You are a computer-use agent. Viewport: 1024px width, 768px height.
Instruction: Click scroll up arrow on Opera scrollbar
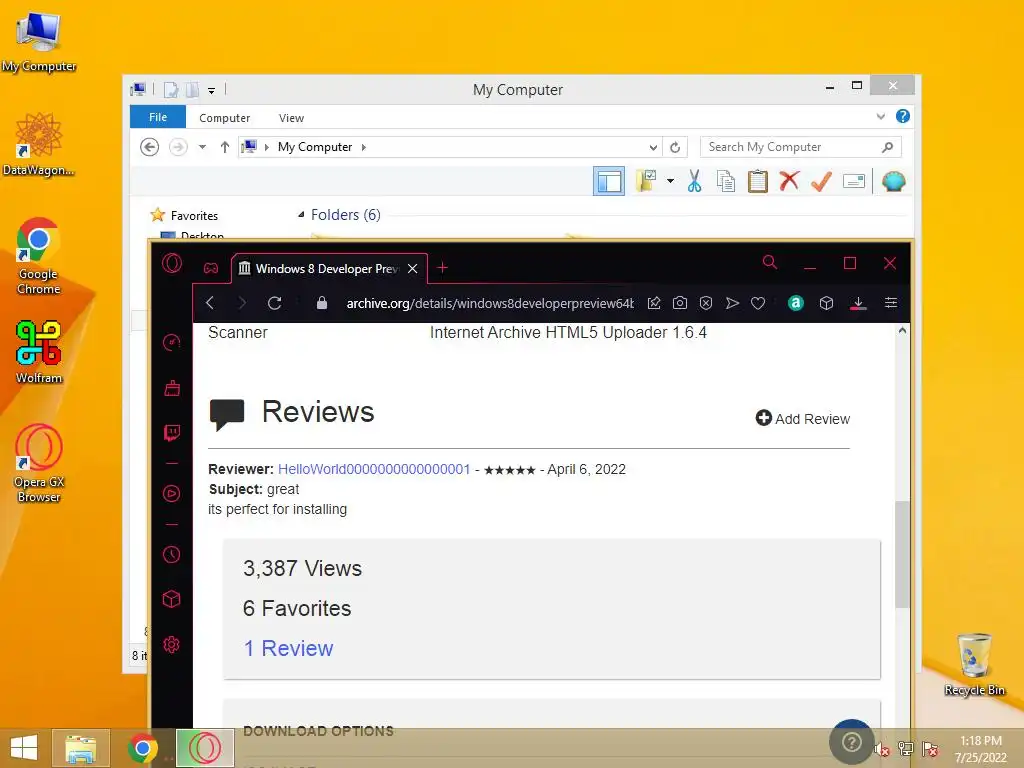click(x=902, y=330)
